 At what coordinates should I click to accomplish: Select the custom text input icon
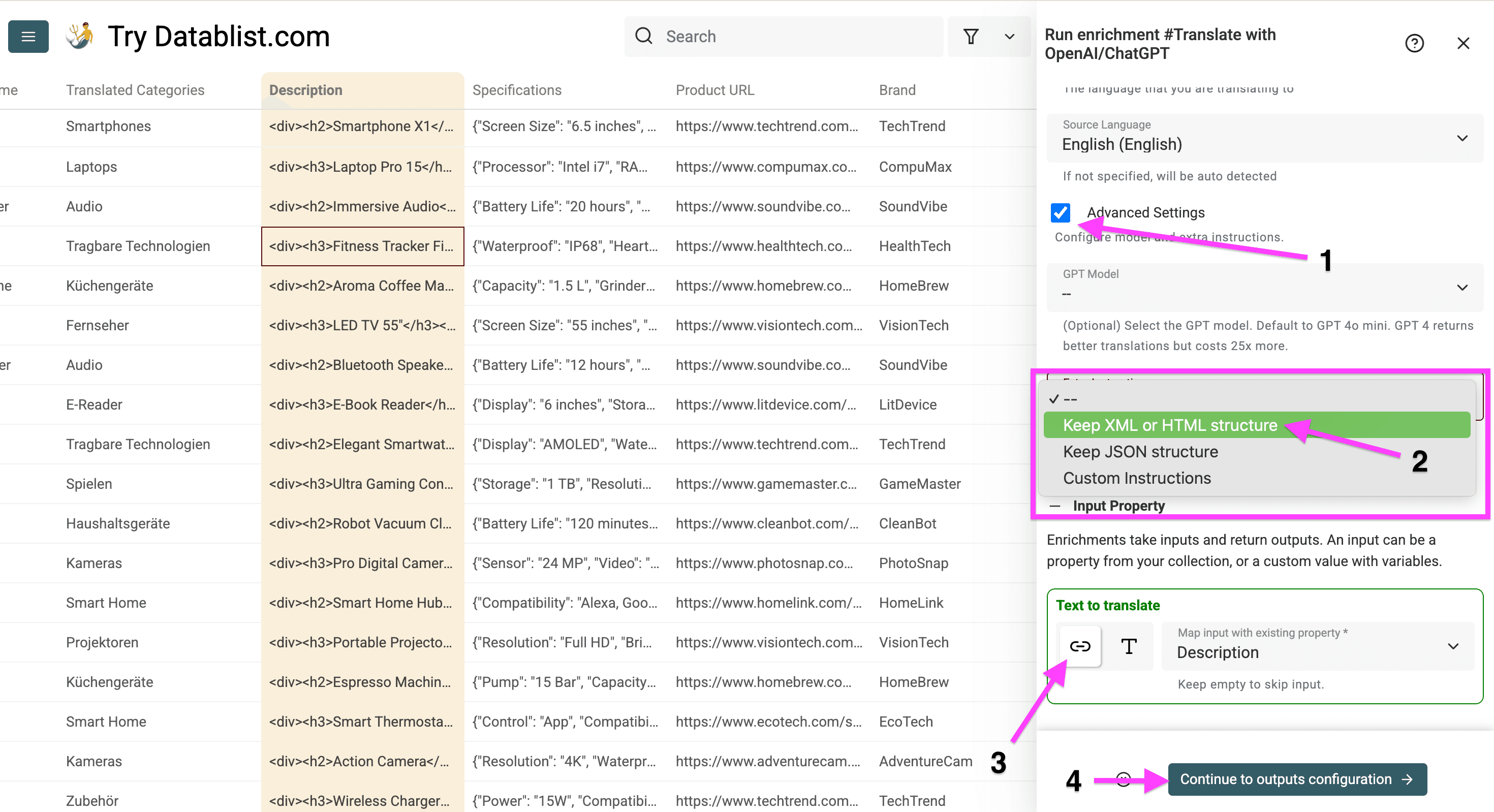1128,646
